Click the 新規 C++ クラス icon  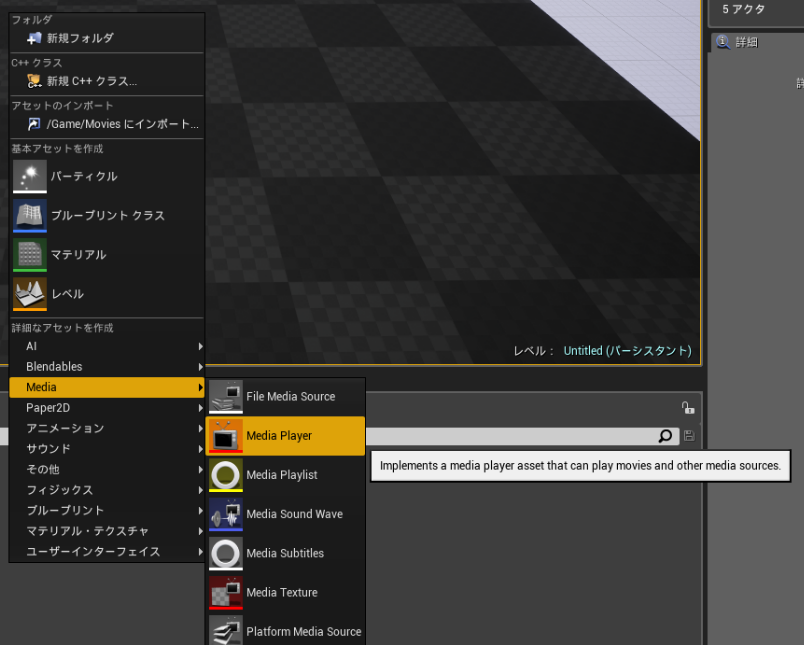pos(34,81)
